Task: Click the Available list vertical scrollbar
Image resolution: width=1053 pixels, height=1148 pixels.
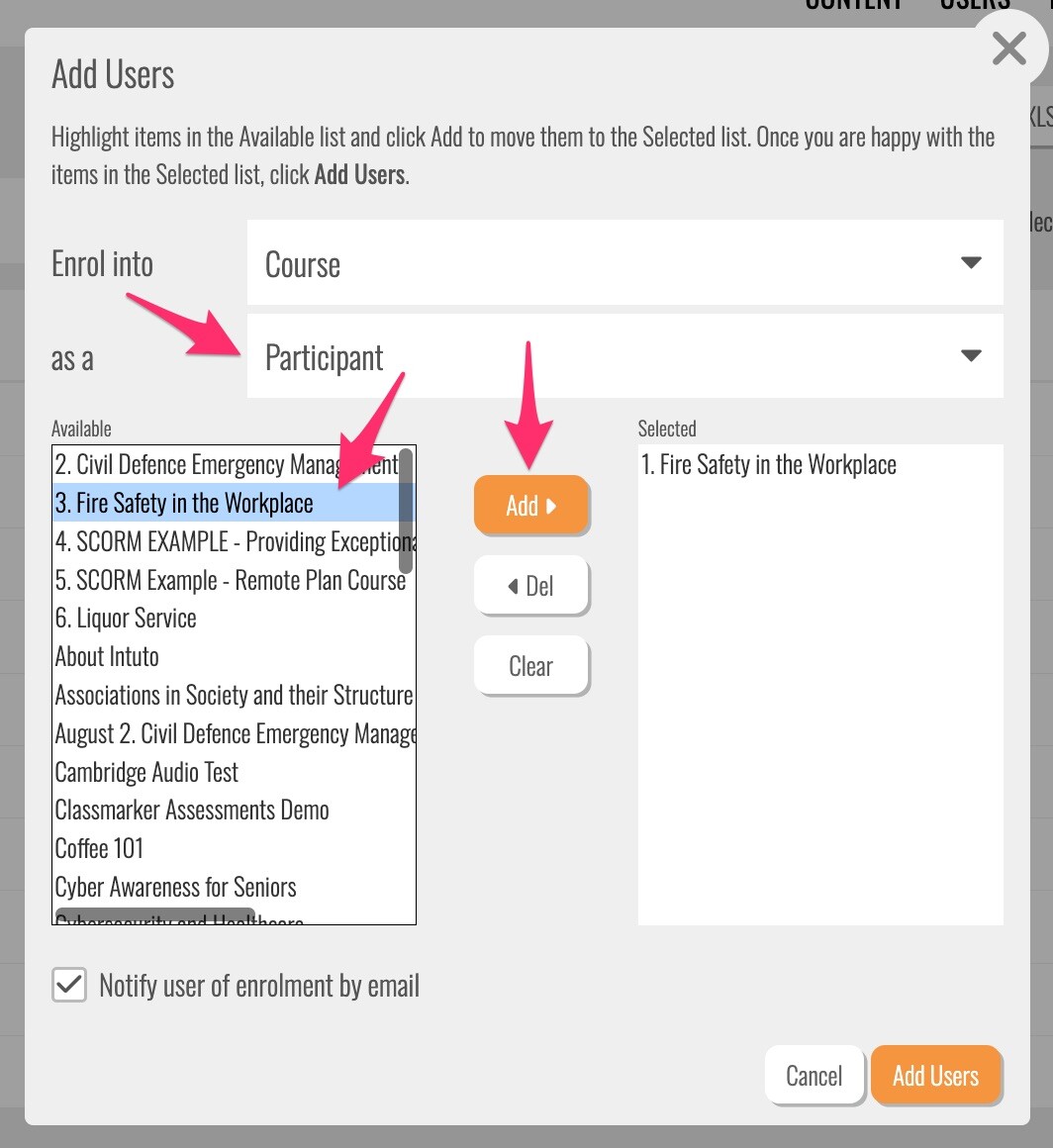Action: (x=406, y=510)
